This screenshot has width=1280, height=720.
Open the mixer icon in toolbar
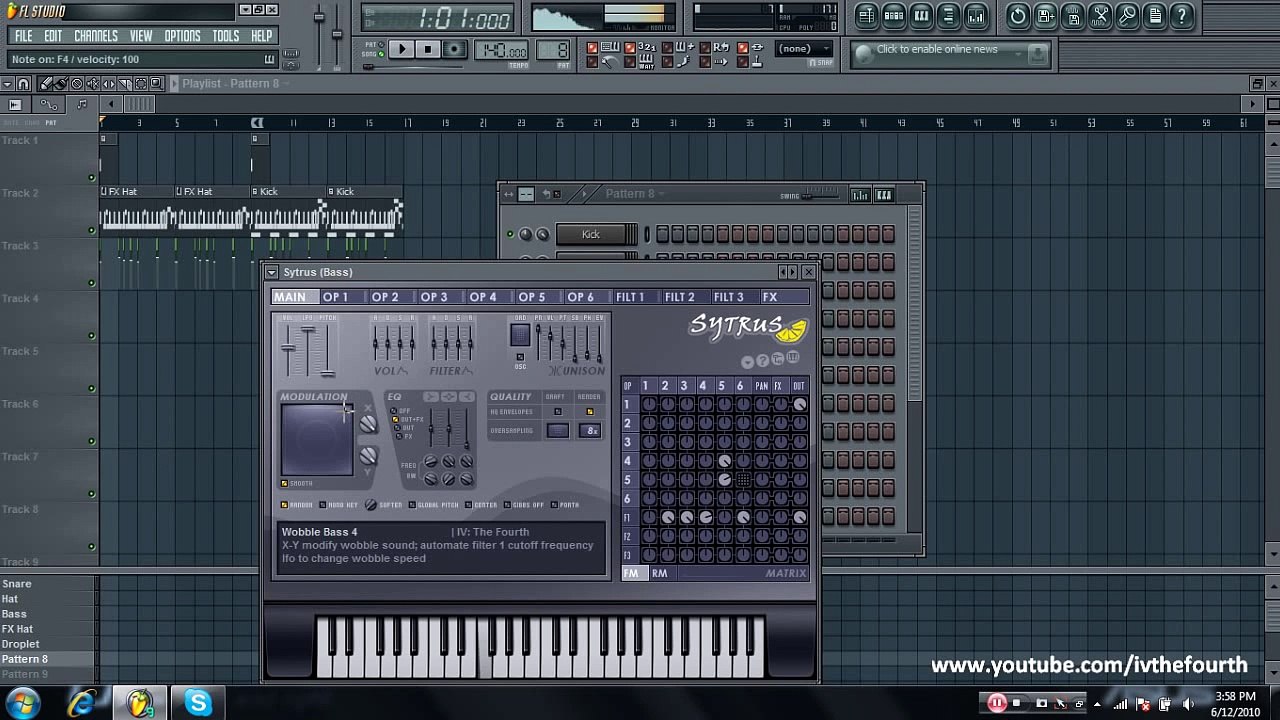(x=976, y=16)
